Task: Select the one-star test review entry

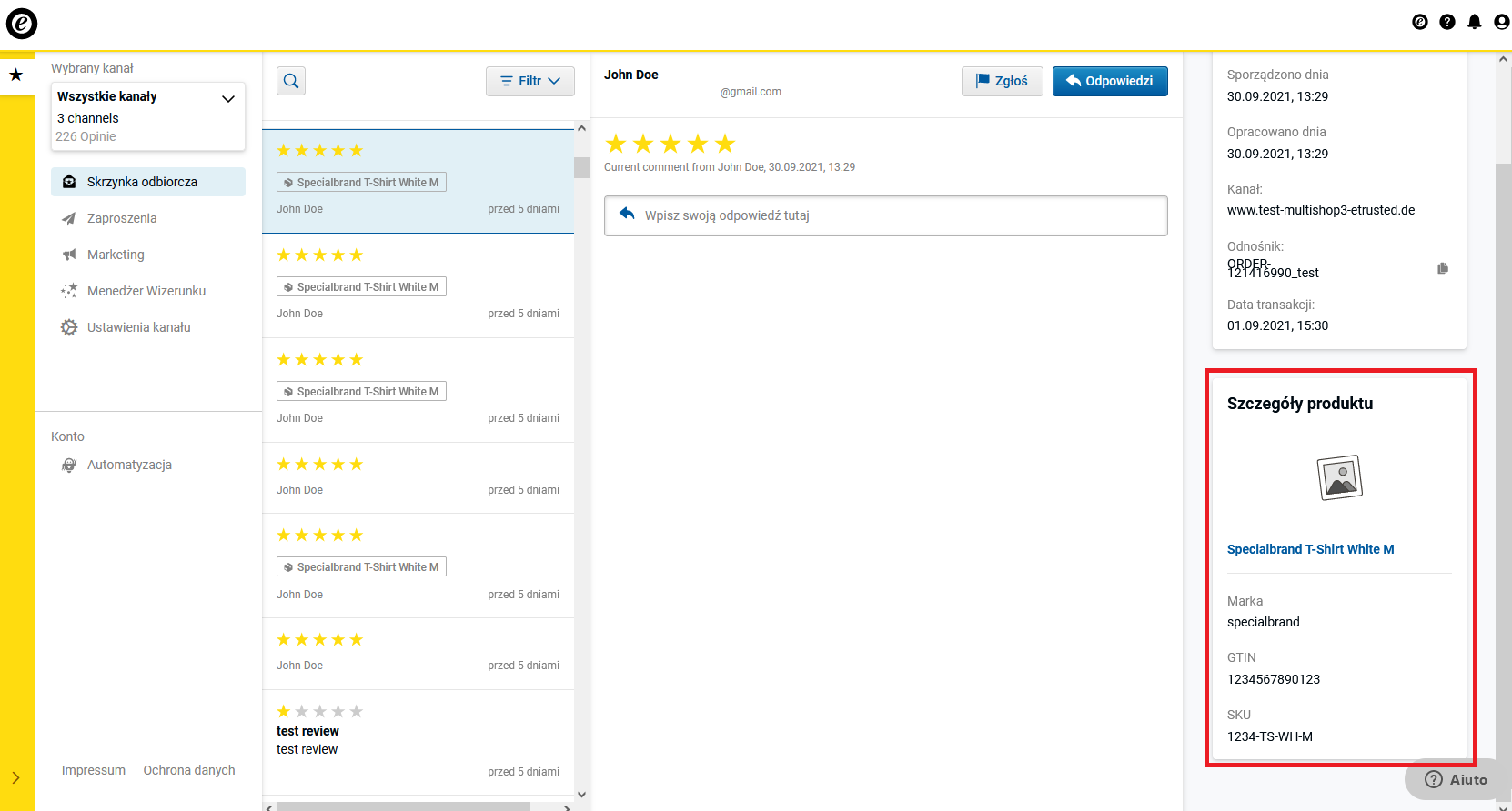Action: pyautogui.click(x=418, y=742)
